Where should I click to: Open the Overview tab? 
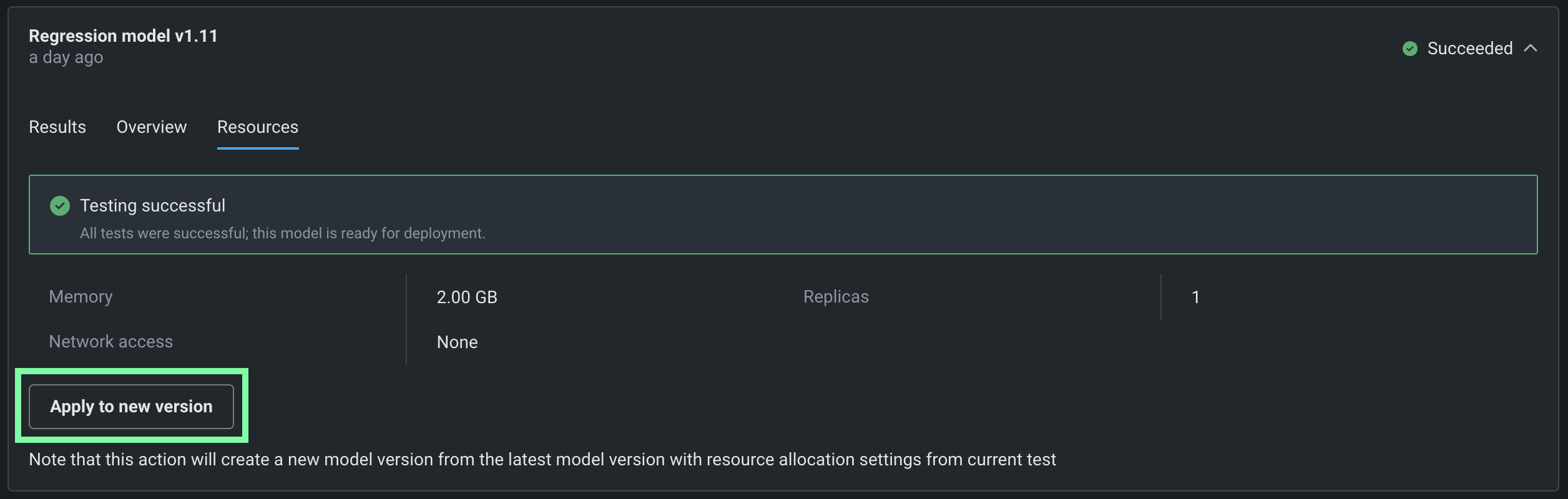(151, 127)
